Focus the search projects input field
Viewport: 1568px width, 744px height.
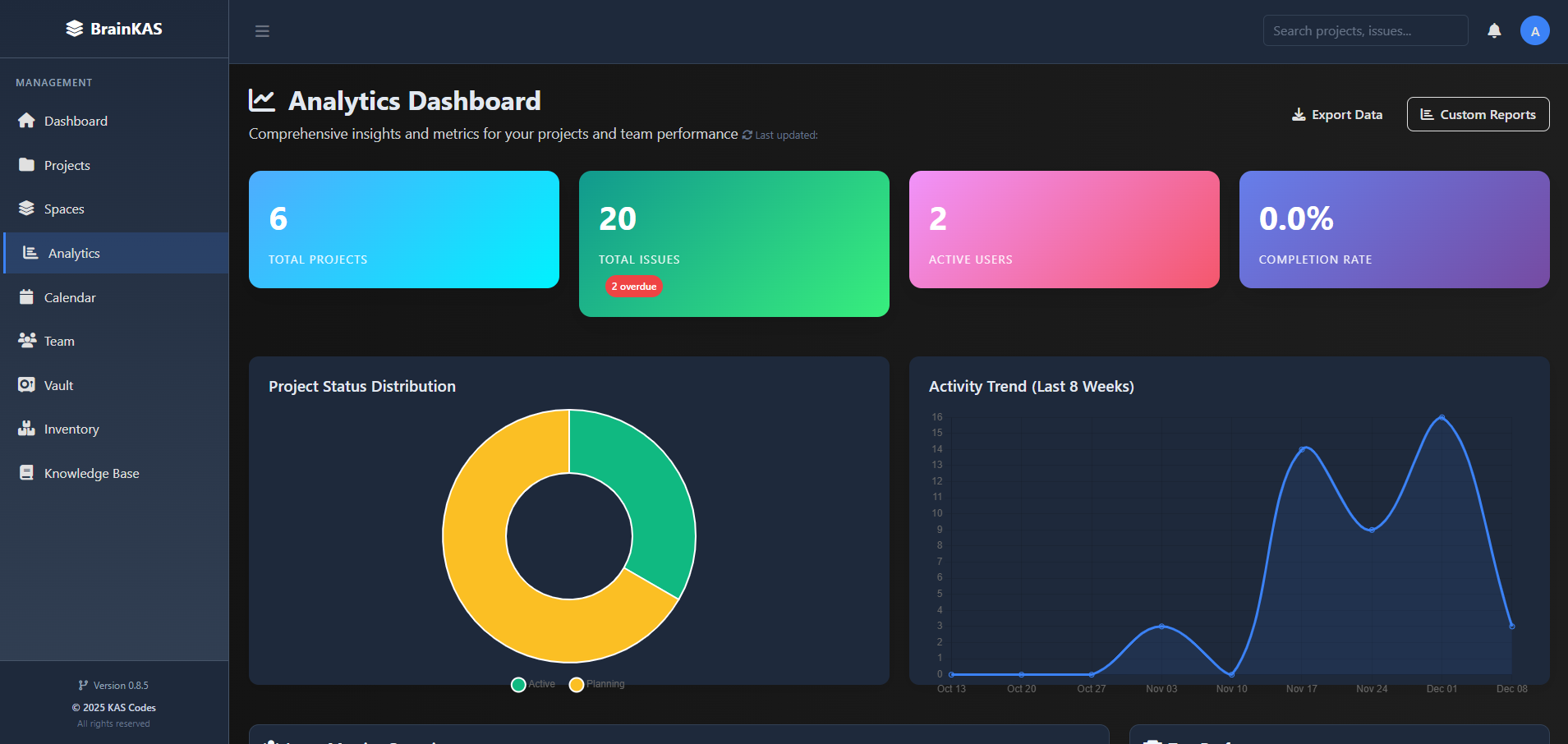point(1364,31)
